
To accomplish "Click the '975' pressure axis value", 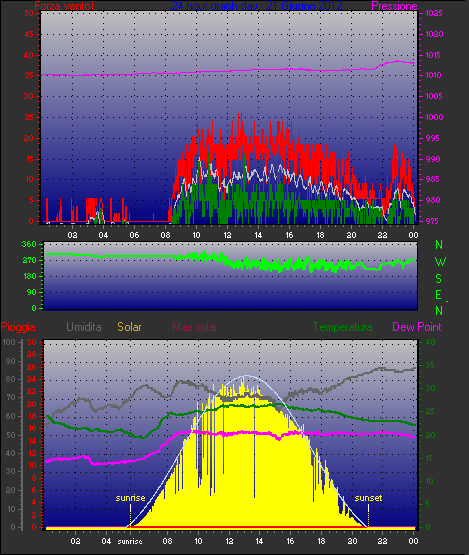I will [433, 221].
